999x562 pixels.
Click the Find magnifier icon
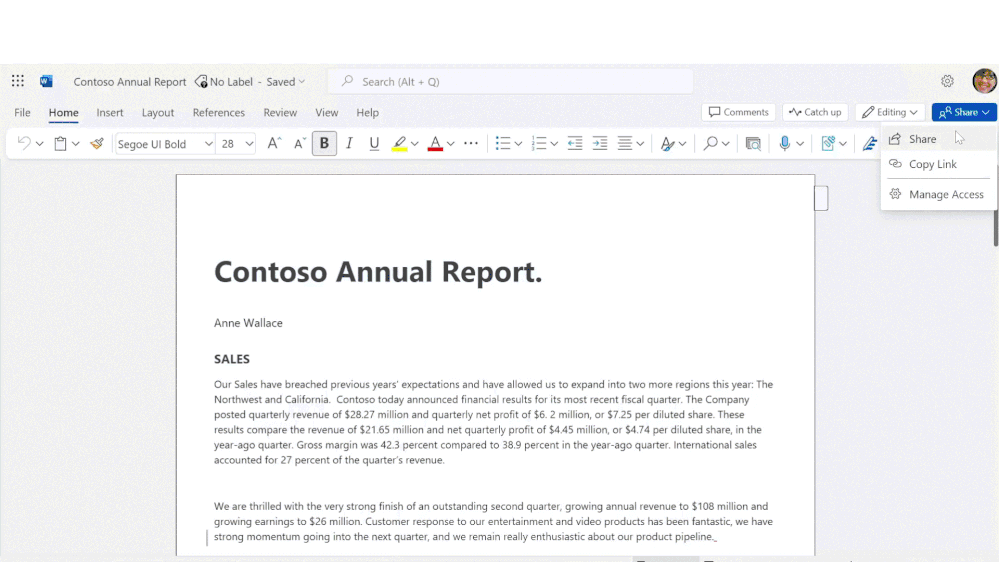click(710, 143)
